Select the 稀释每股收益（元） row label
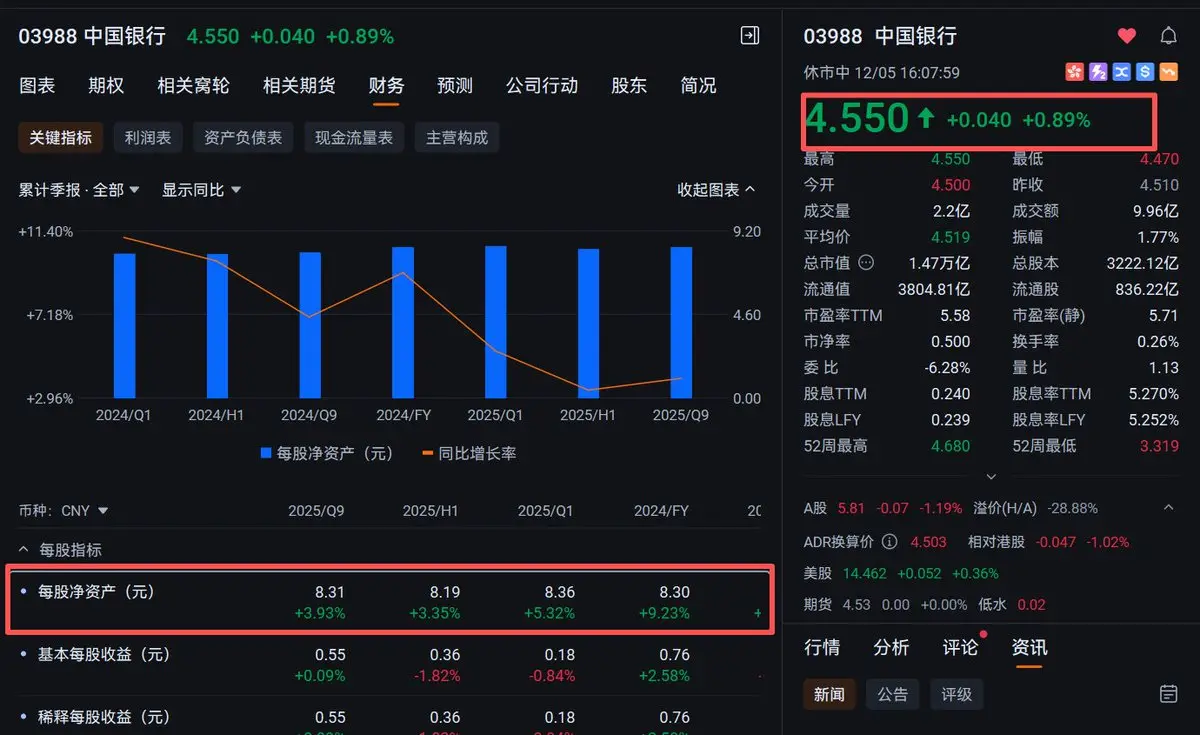Screen dimensions: 1200x735 [x=104, y=717]
